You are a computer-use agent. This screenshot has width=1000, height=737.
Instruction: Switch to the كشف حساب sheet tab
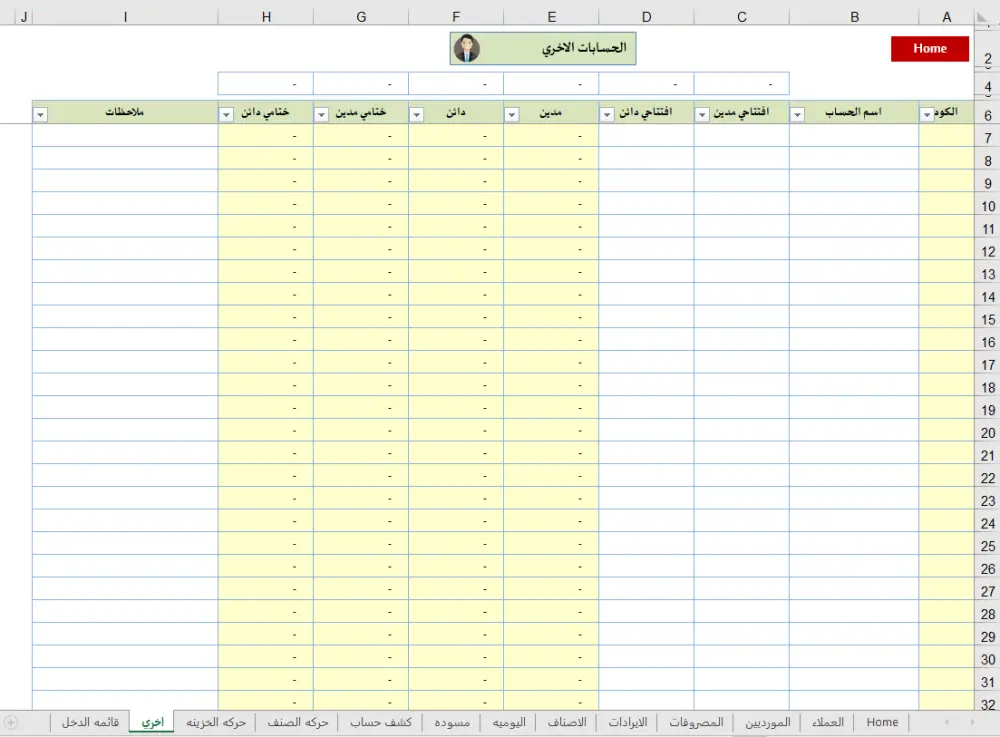(x=381, y=722)
